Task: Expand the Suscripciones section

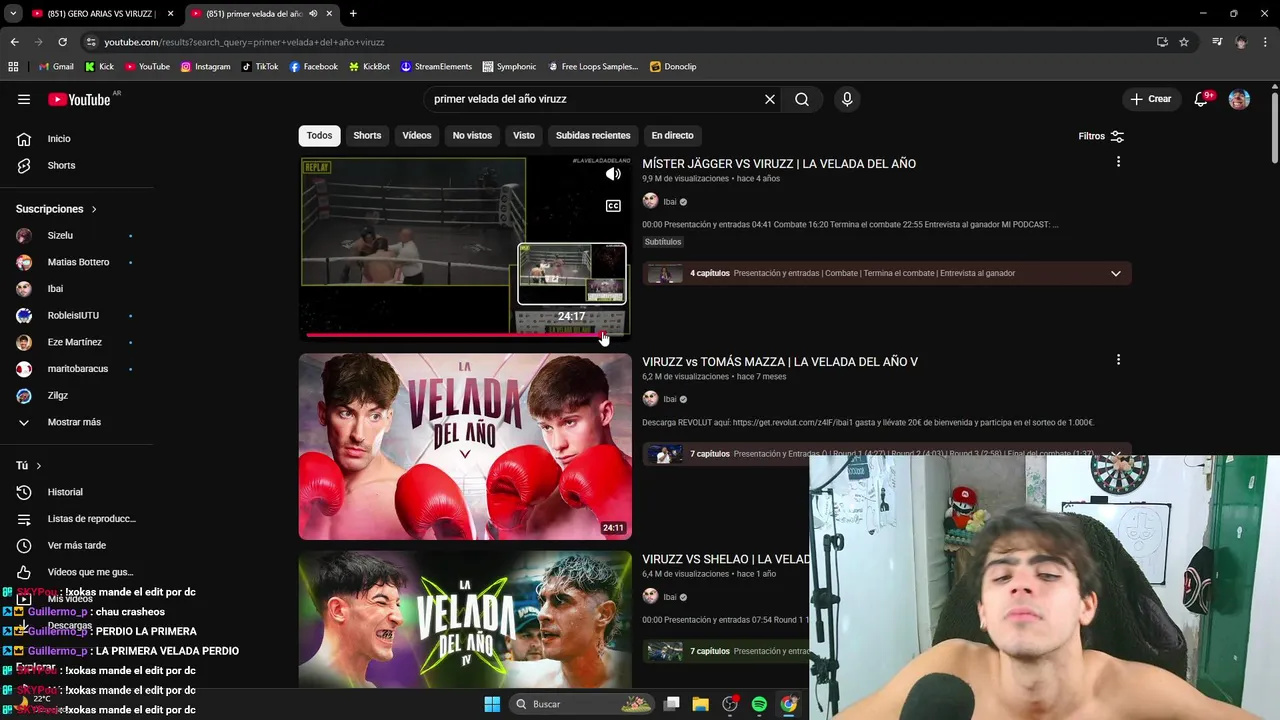Action: pyautogui.click(x=56, y=209)
